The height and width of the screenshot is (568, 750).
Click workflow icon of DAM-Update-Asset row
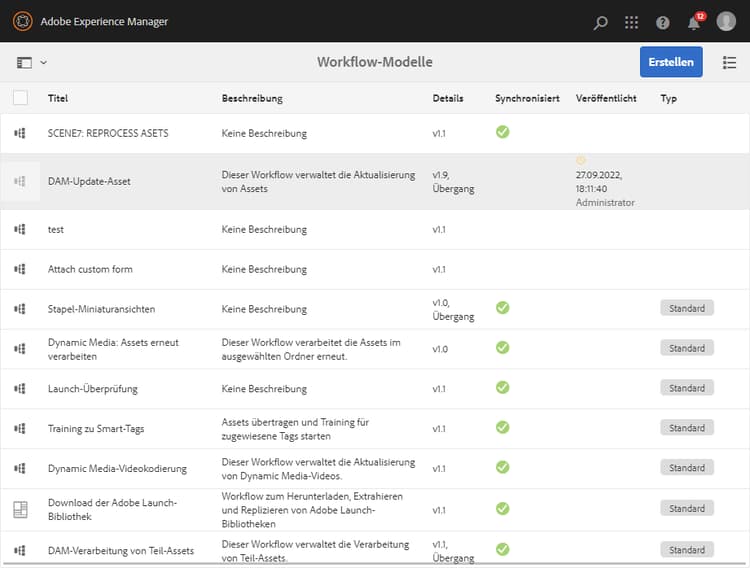coord(20,181)
